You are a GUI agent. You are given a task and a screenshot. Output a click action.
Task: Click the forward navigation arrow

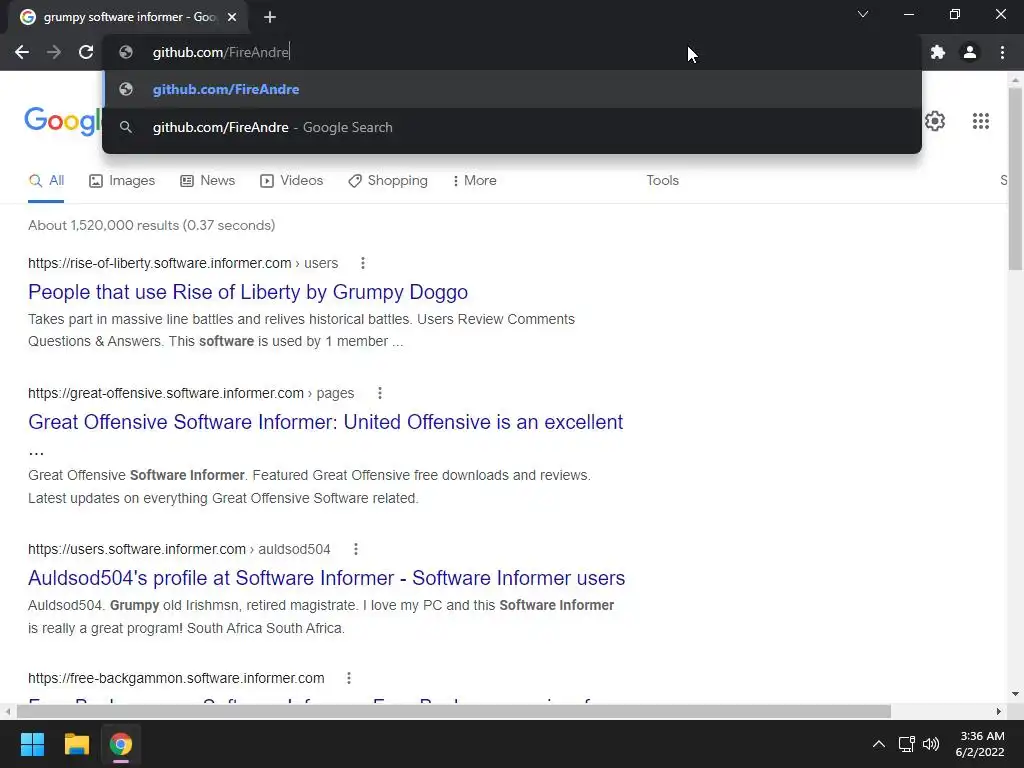click(x=54, y=52)
